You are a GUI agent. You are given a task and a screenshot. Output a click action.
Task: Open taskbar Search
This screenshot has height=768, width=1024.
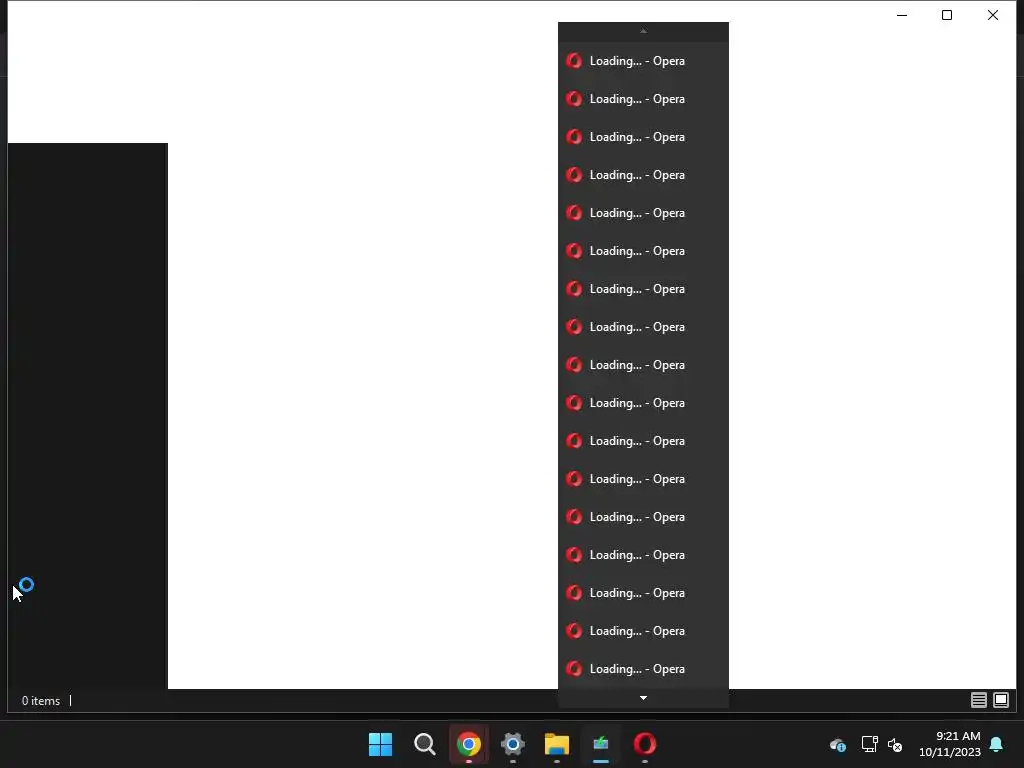point(424,744)
